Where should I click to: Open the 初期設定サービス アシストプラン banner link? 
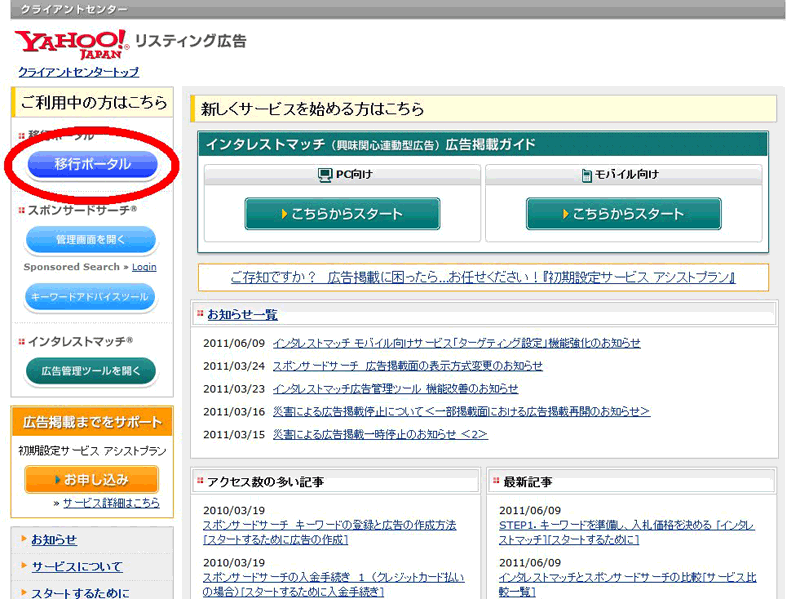coord(483,277)
